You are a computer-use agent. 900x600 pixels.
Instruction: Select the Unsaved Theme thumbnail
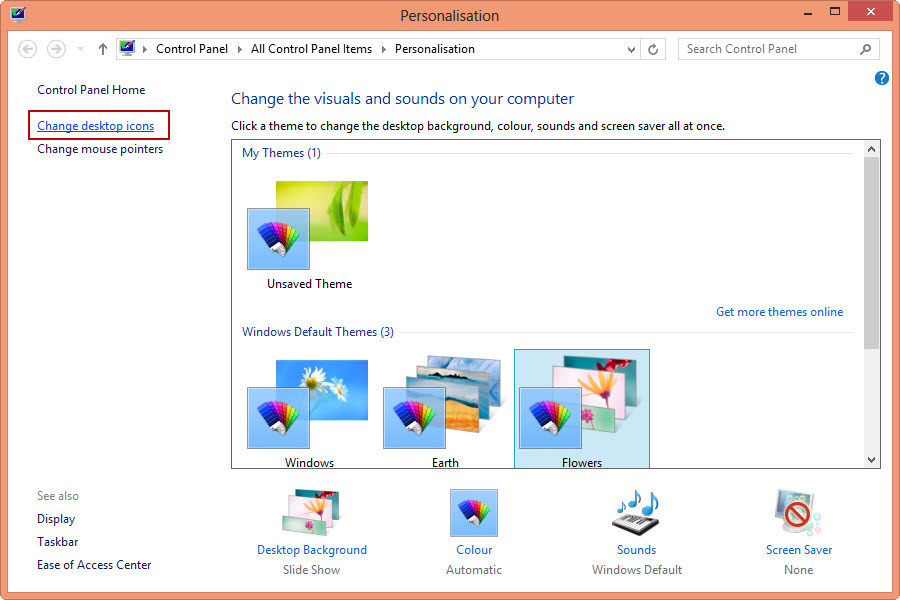point(309,234)
